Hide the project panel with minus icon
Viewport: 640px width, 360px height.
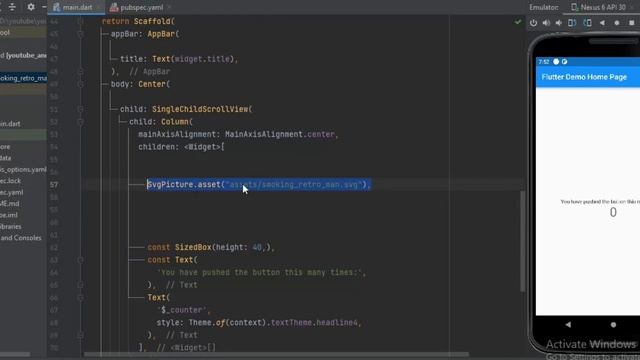(44, 7)
